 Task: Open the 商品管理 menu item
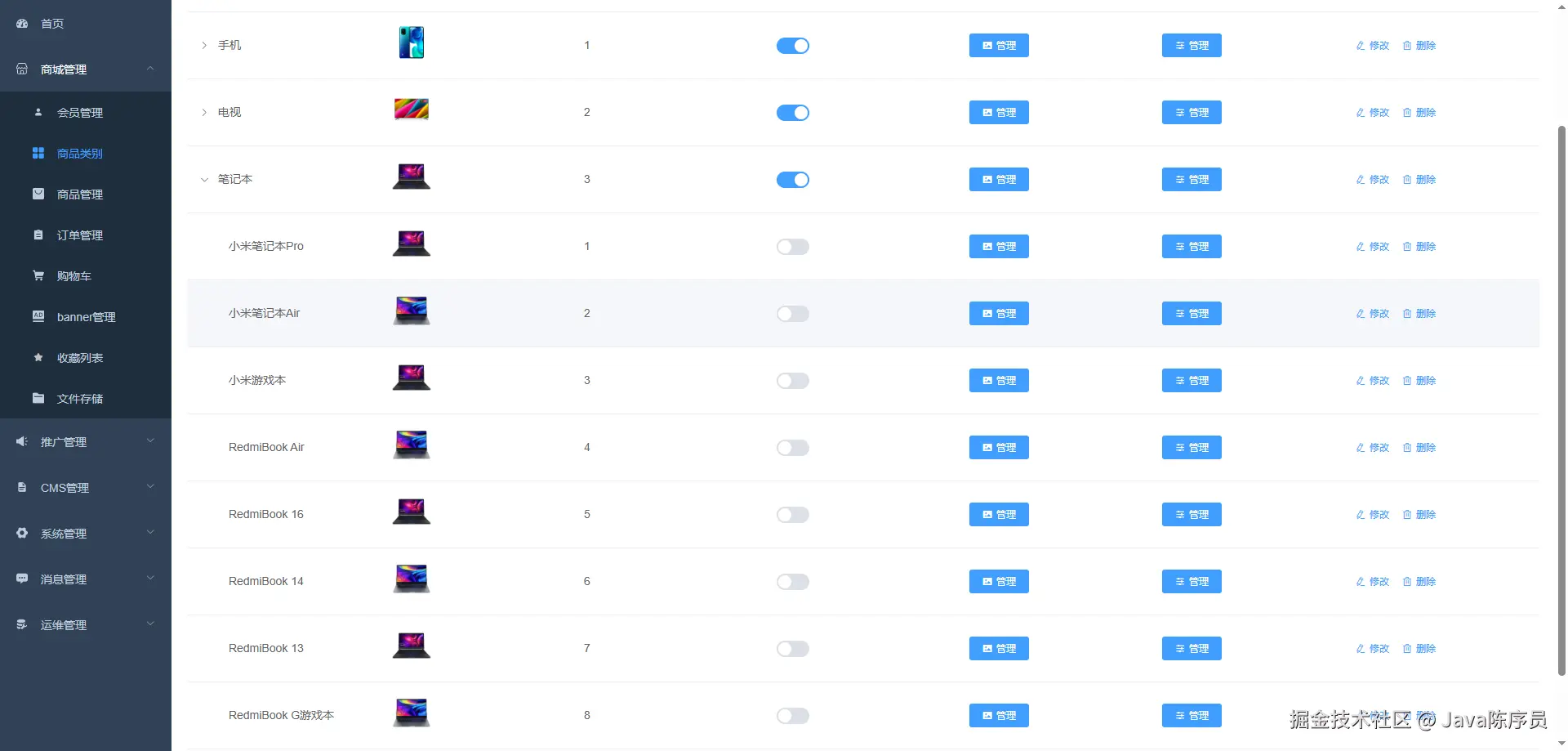(80, 194)
